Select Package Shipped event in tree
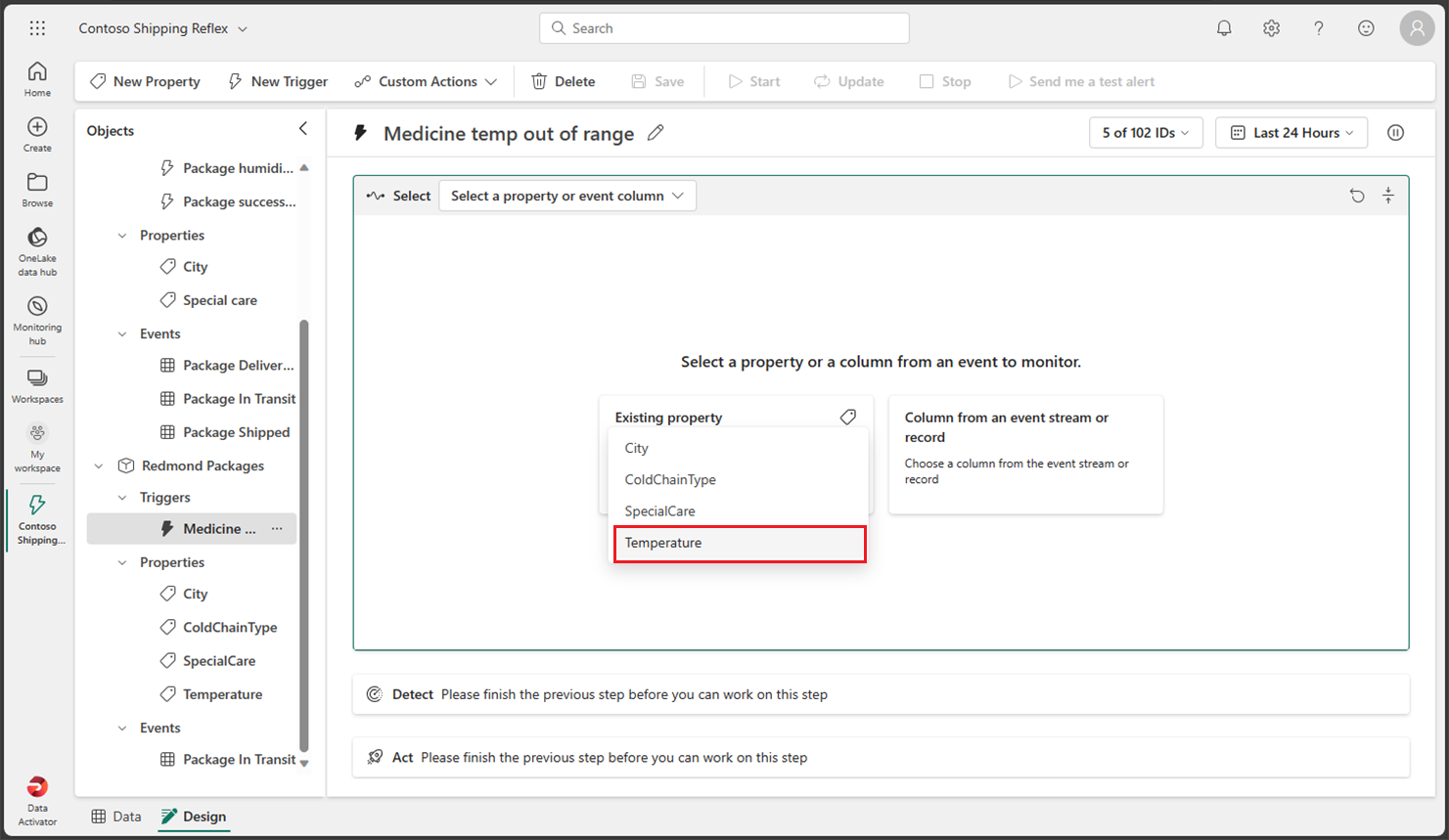The width and height of the screenshot is (1449, 840). point(226,432)
